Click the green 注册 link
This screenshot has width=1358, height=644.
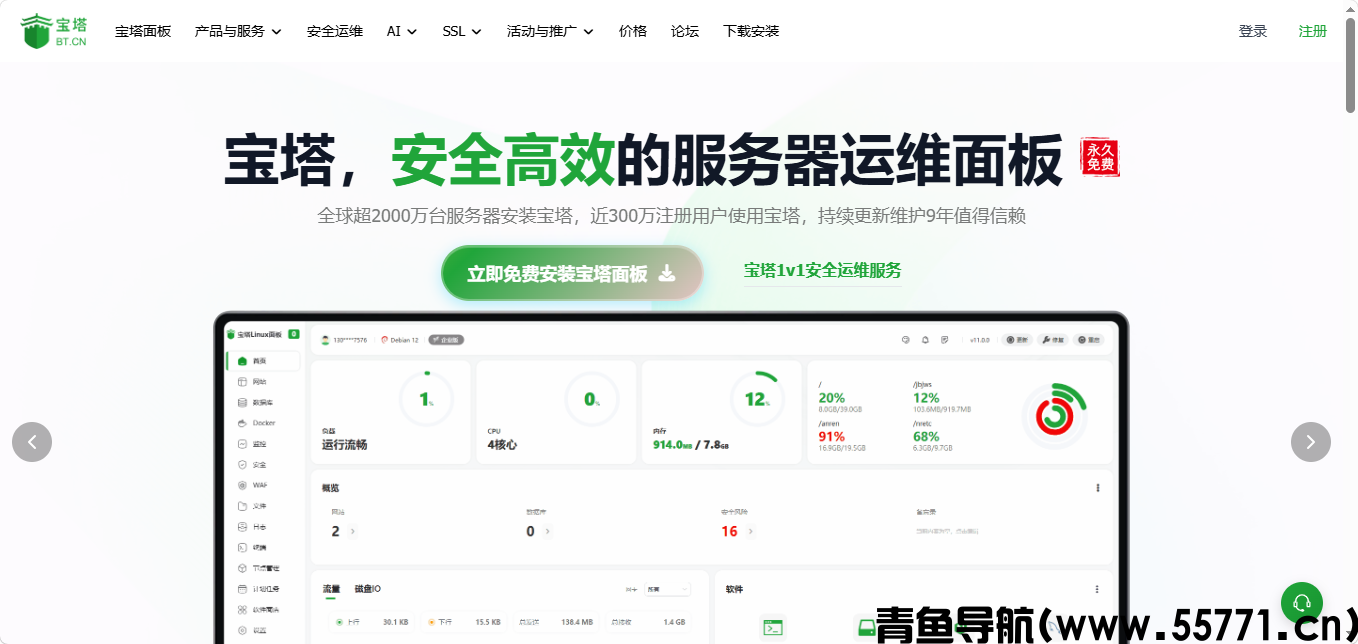click(x=1313, y=31)
